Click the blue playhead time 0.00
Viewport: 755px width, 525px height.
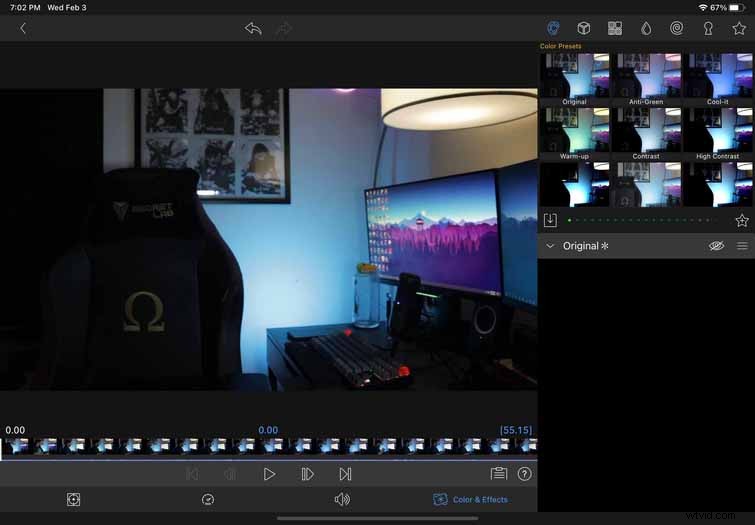coord(268,430)
